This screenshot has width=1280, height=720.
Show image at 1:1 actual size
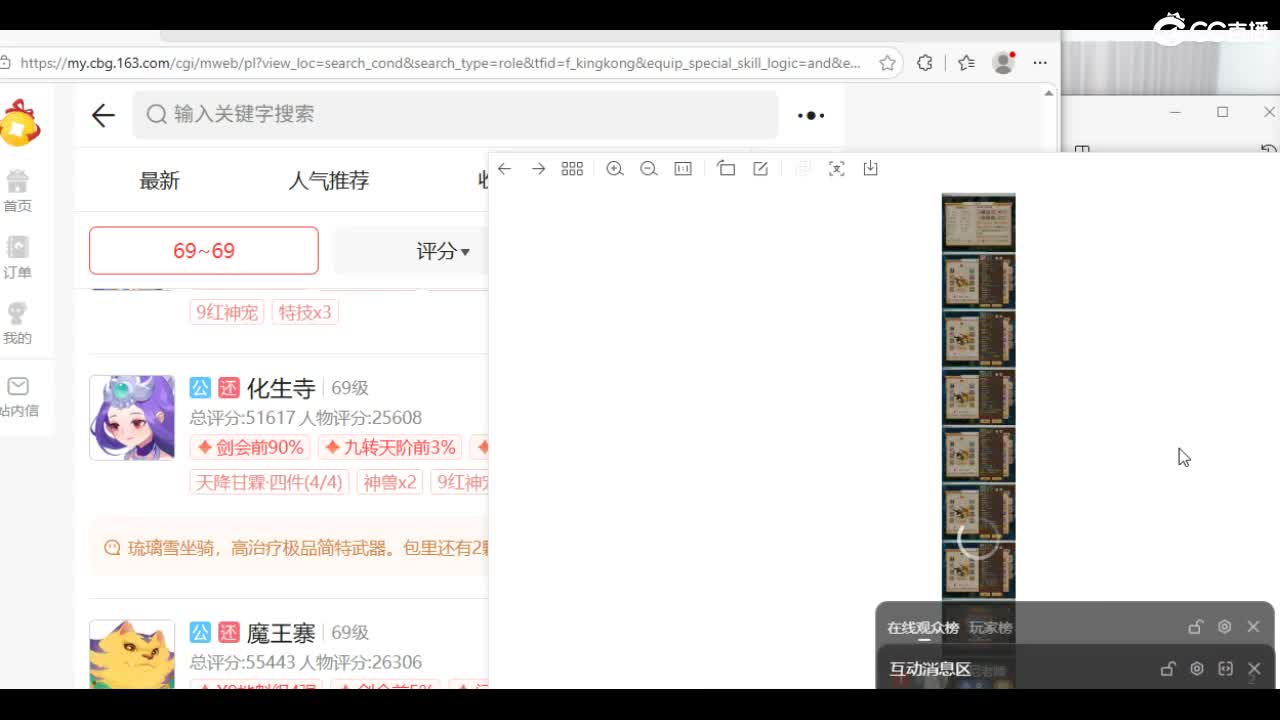click(683, 169)
